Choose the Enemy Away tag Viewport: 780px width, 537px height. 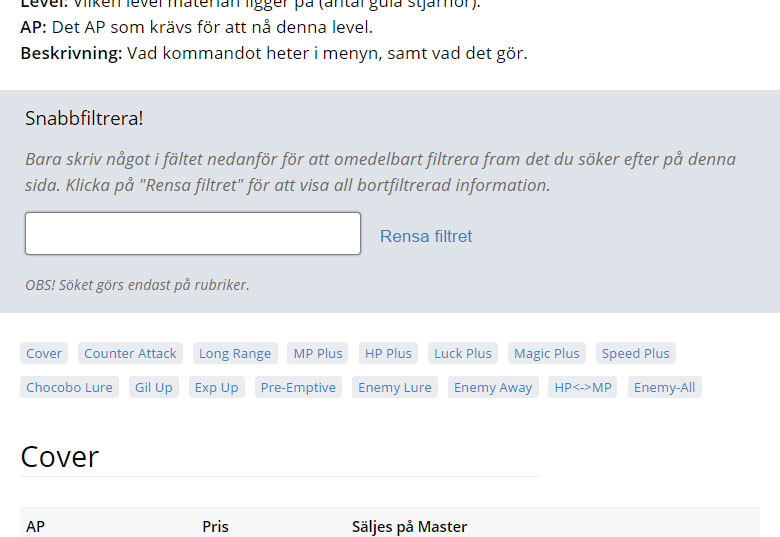click(493, 387)
